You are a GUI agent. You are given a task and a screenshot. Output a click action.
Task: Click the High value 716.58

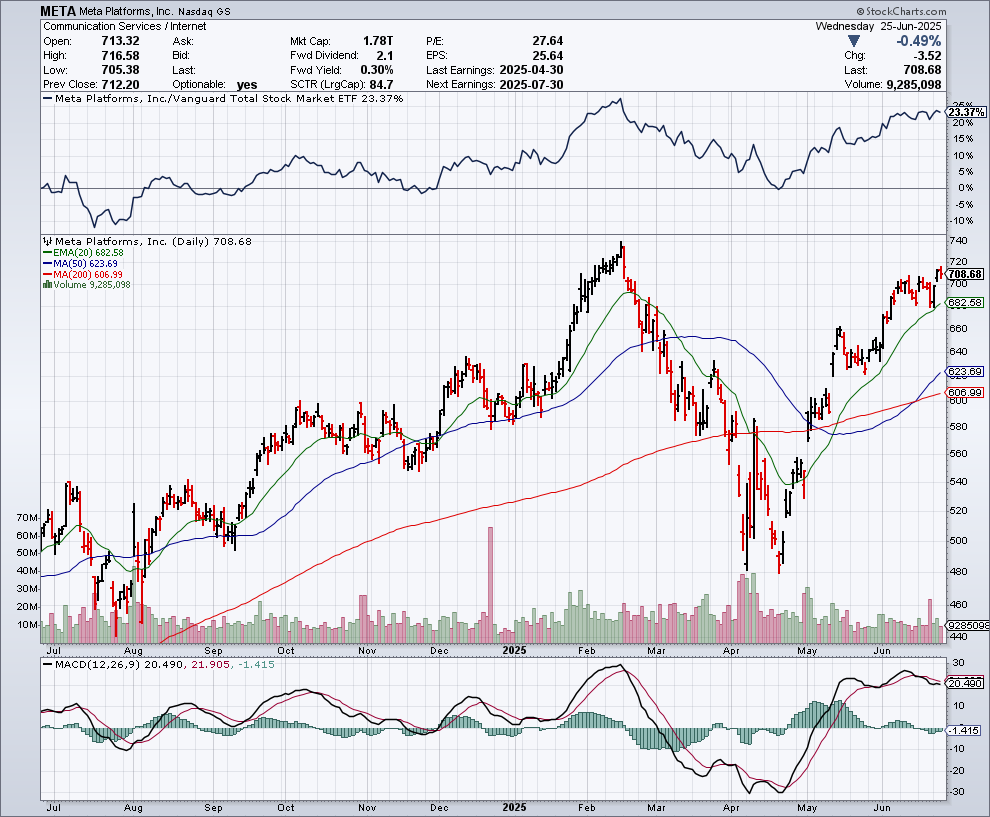(121, 56)
